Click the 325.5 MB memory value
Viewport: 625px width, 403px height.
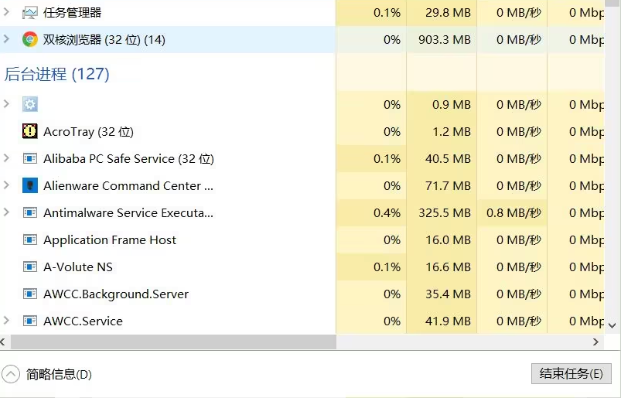tap(444, 213)
